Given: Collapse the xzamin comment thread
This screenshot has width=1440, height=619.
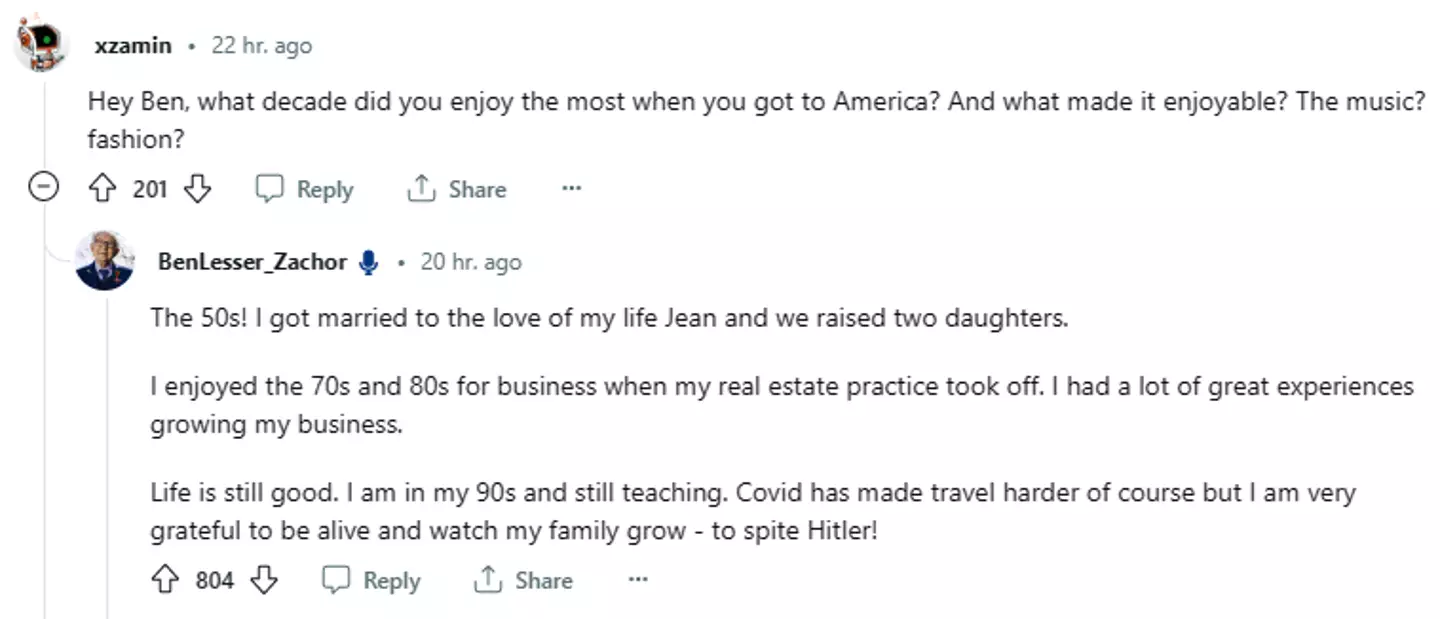Looking at the screenshot, I should 43,188.
